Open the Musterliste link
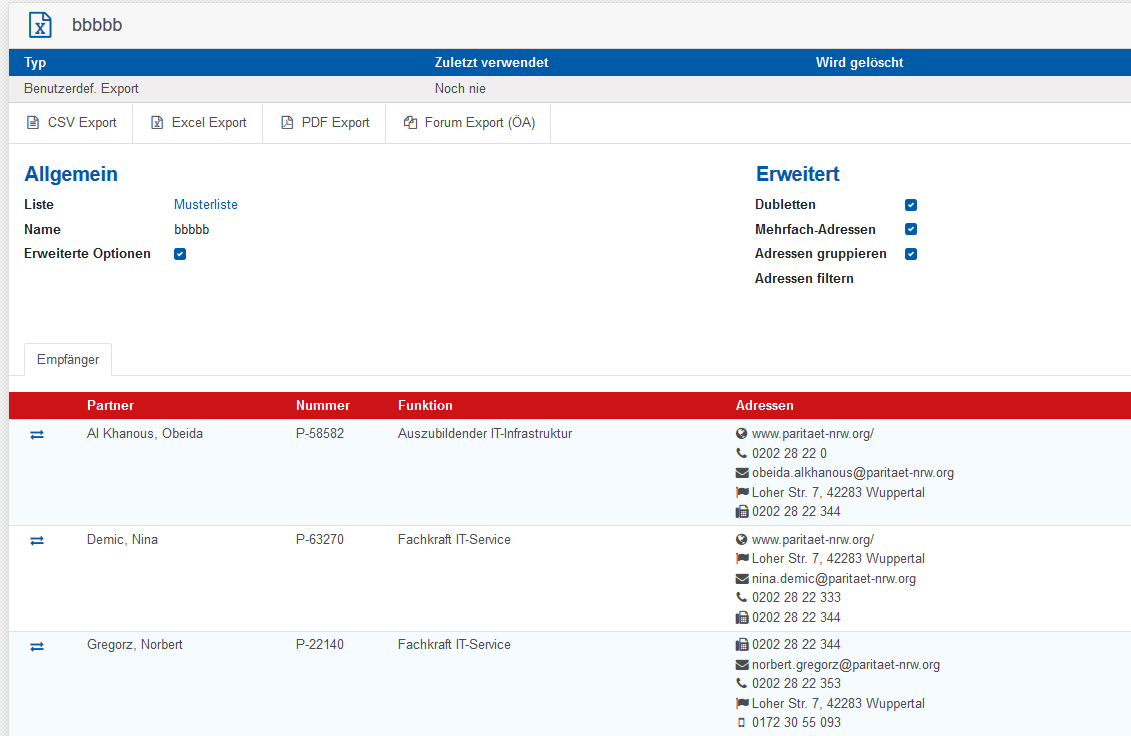This screenshot has height=736, width=1131. pos(206,205)
